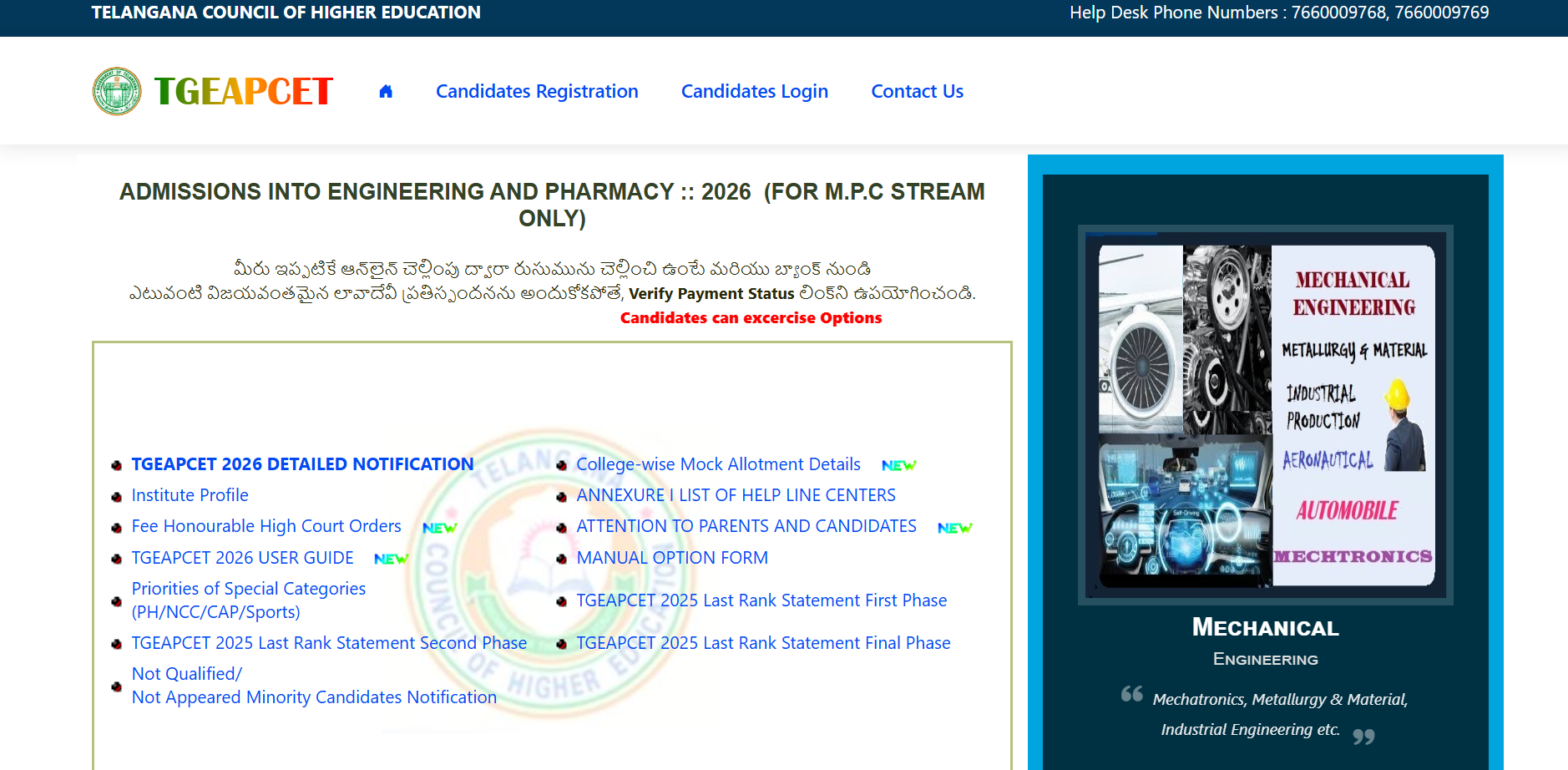
Task: Open the Institute Profile link
Action: click(190, 495)
